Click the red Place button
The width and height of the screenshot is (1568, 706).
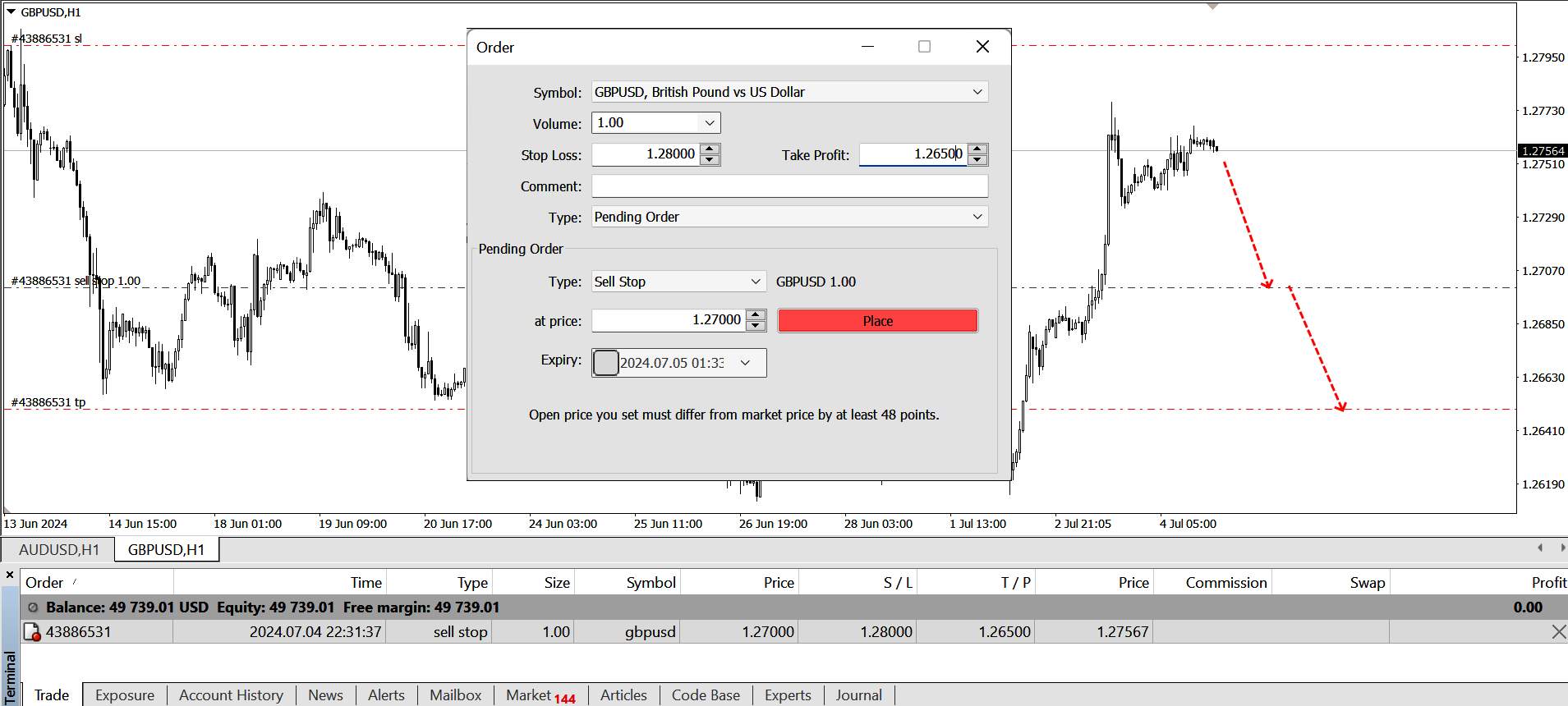[x=877, y=321]
